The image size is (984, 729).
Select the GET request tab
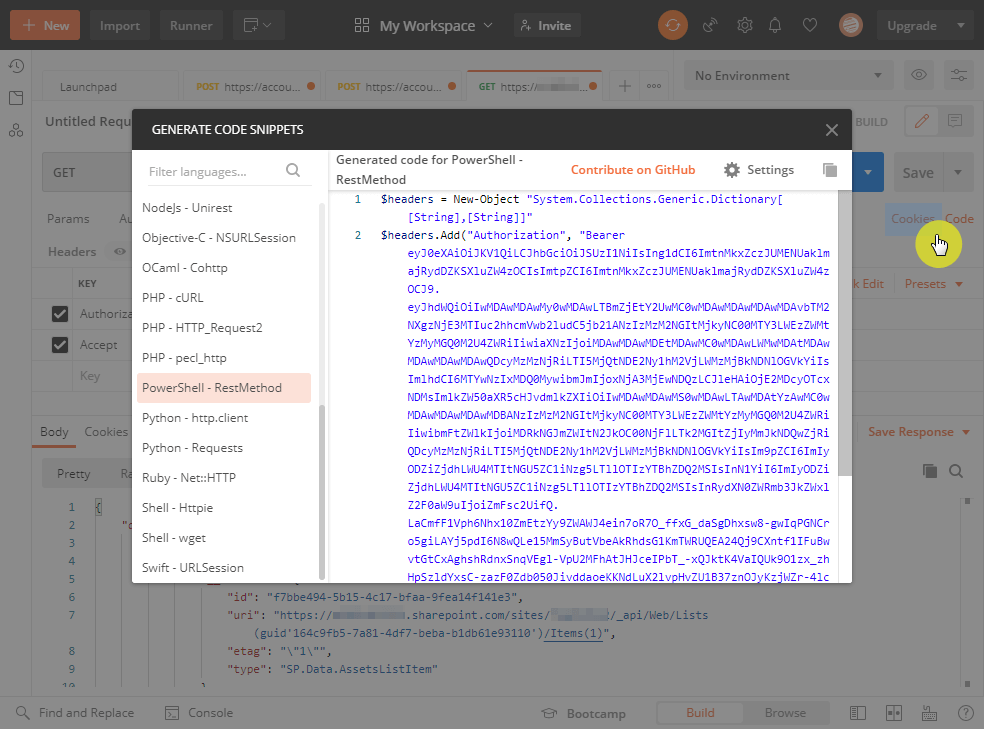click(534, 86)
